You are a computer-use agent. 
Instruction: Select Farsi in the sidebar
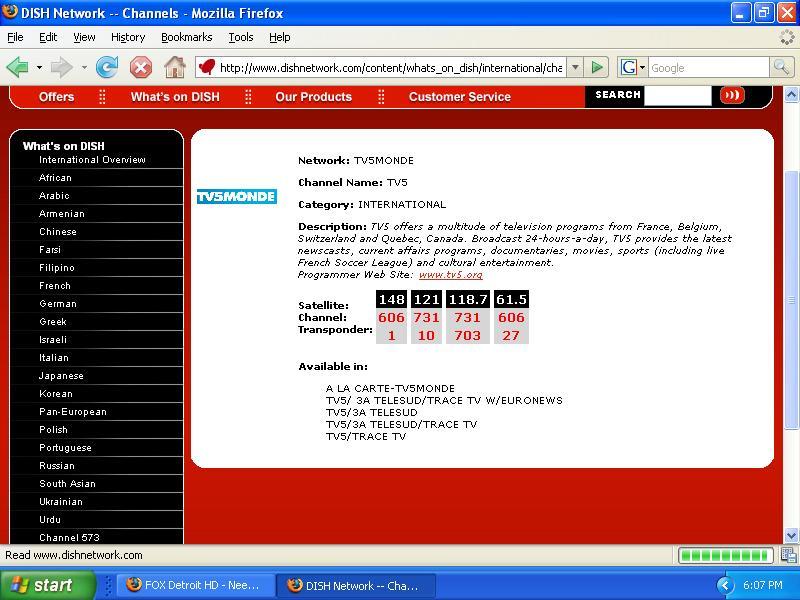click(50, 249)
